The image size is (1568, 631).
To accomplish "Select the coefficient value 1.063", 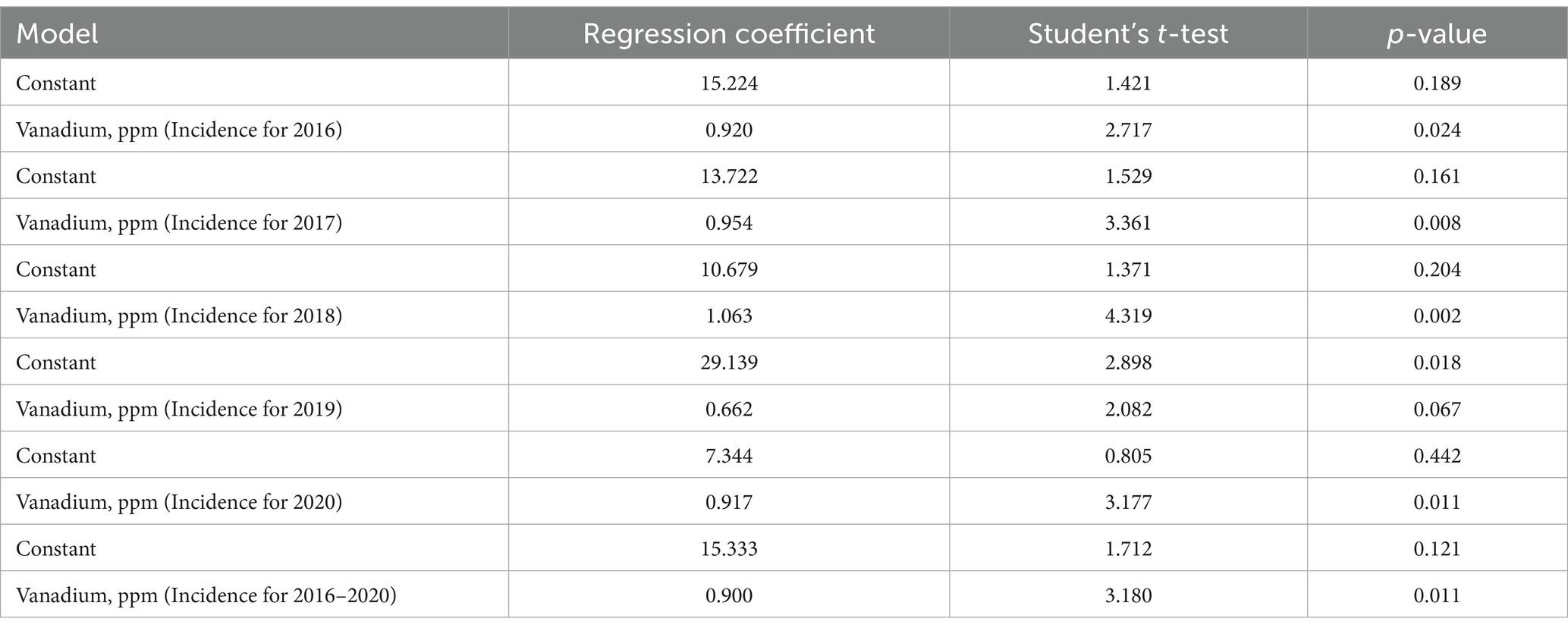I will click(729, 315).
